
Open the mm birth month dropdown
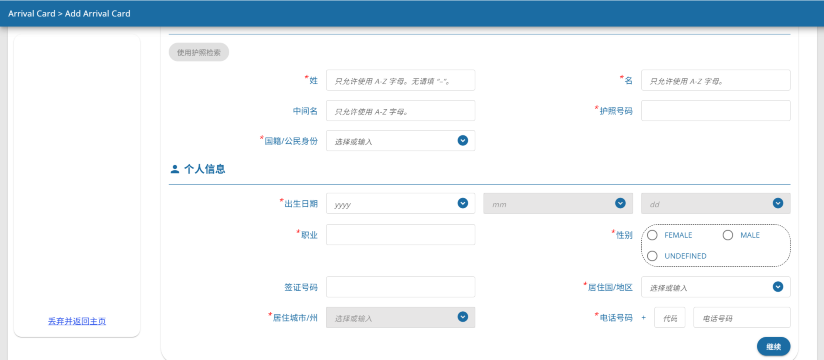pyautogui.click(x=558, y=204)
